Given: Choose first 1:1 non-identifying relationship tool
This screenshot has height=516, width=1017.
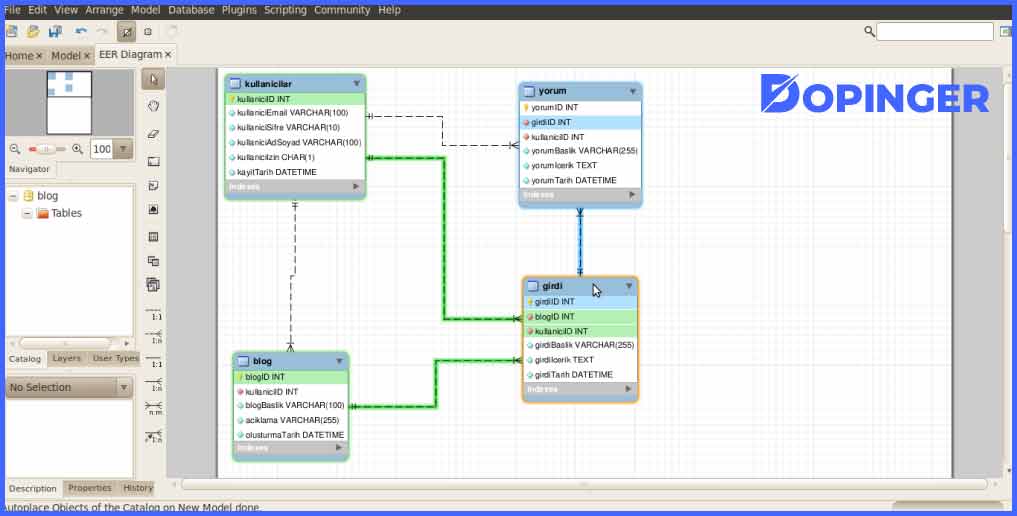Looking at the screenshot, I should [154, 313].
